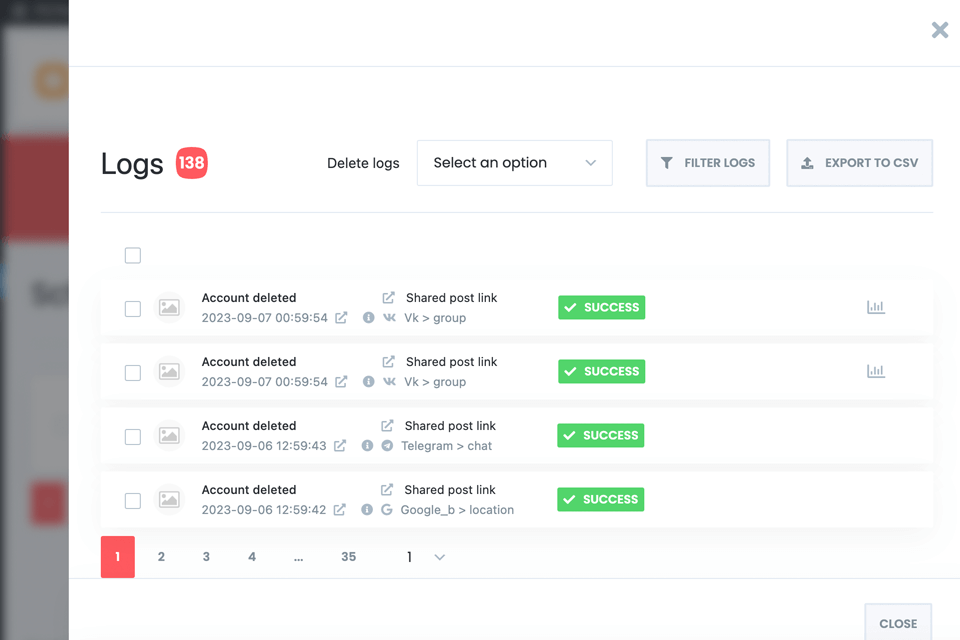Open external link icon beside first row timestamp

[341, 318]
